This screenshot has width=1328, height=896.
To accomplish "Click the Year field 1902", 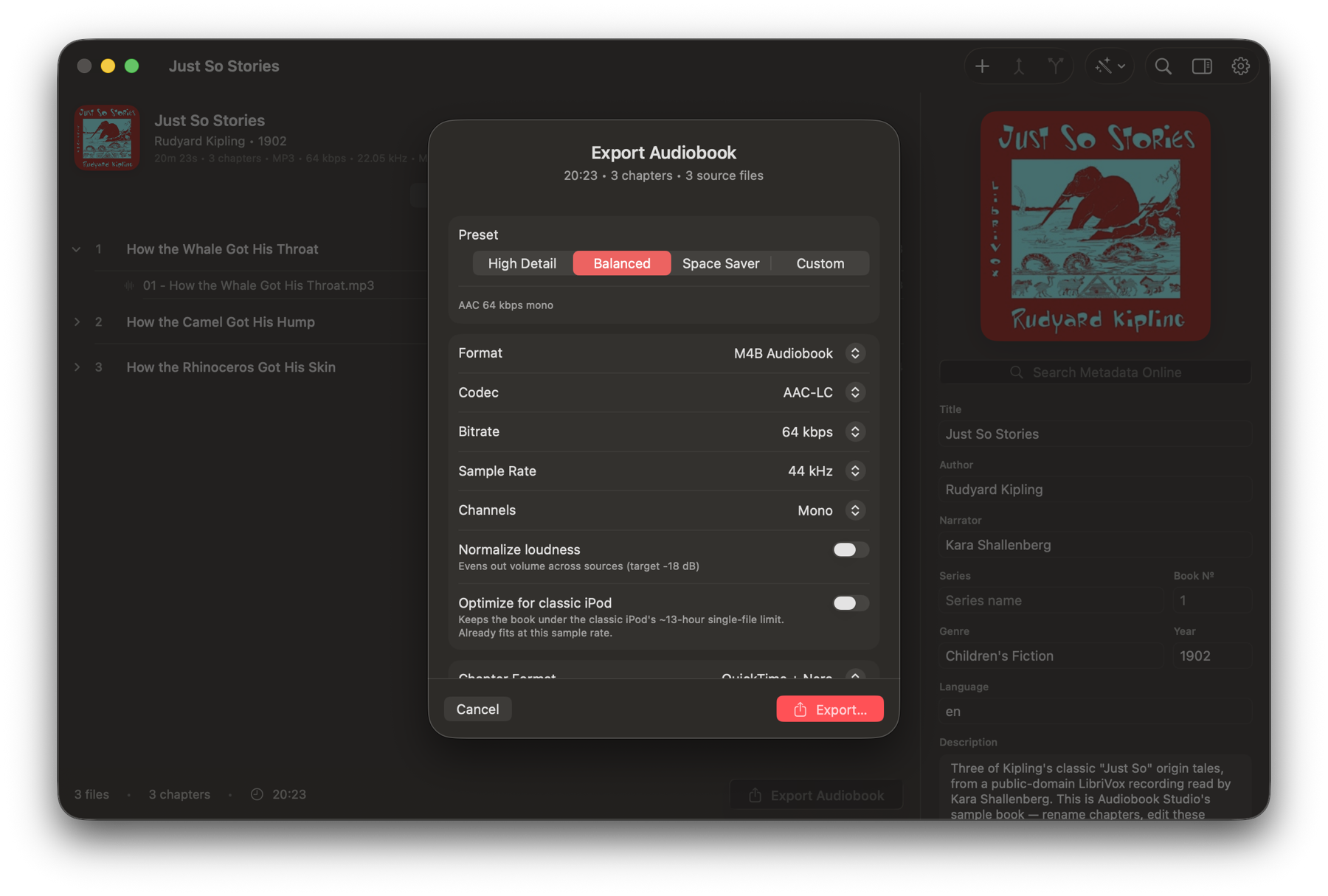I will 1212,656.
